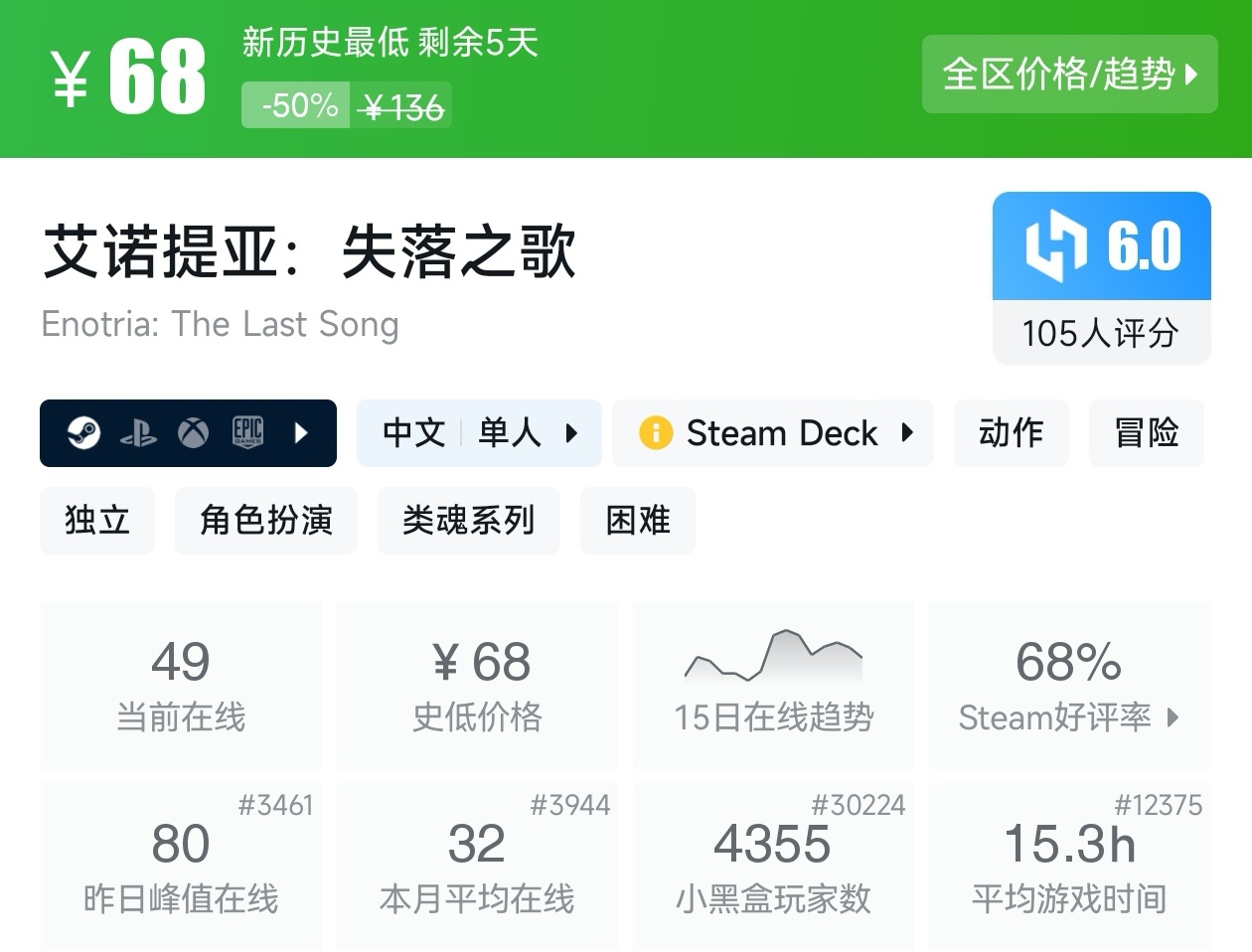
Task: View the 15日在线趋势 chart
Action: coord(773,685)
